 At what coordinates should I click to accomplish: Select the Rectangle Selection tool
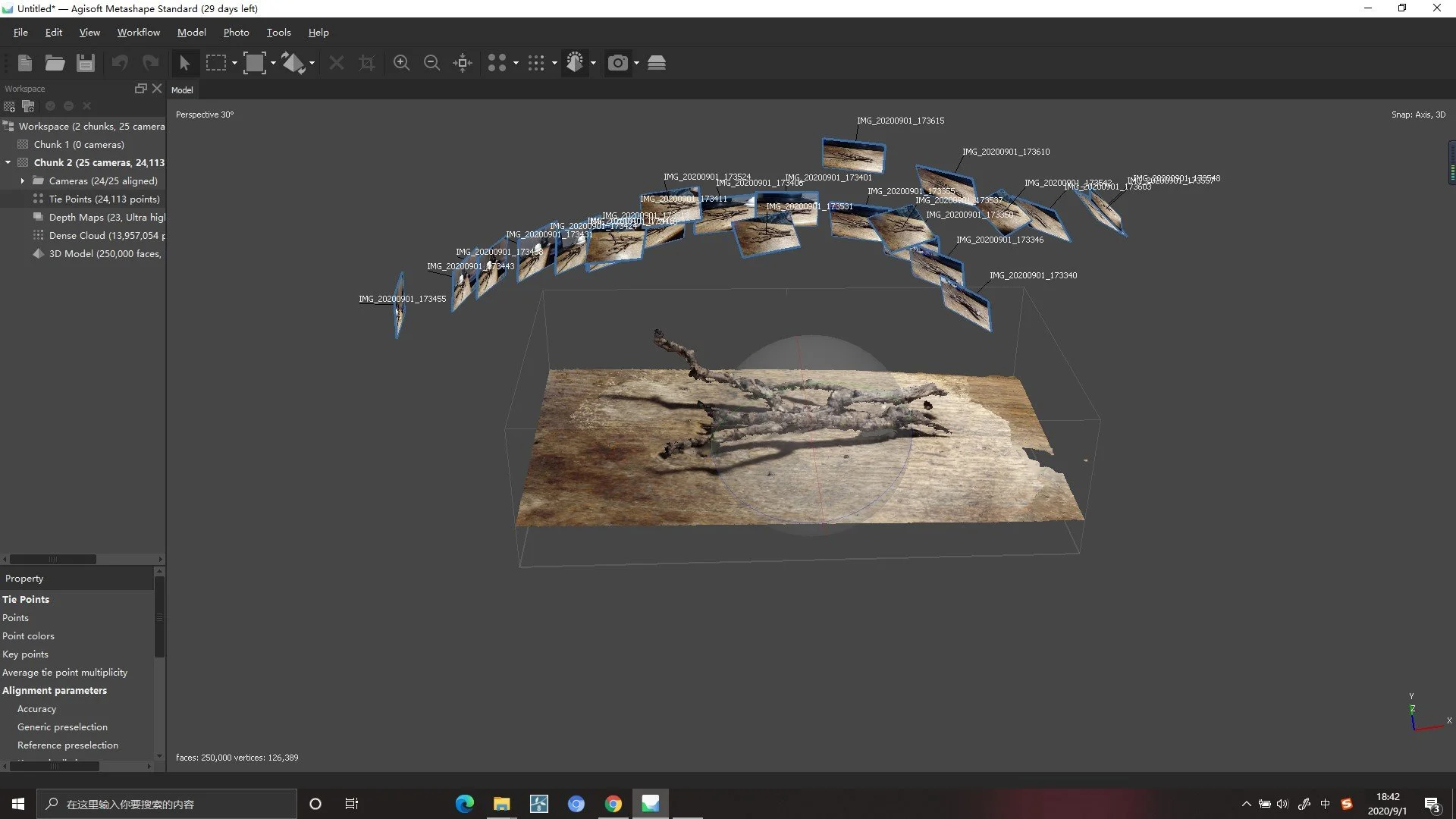click(x=216, y=63)
